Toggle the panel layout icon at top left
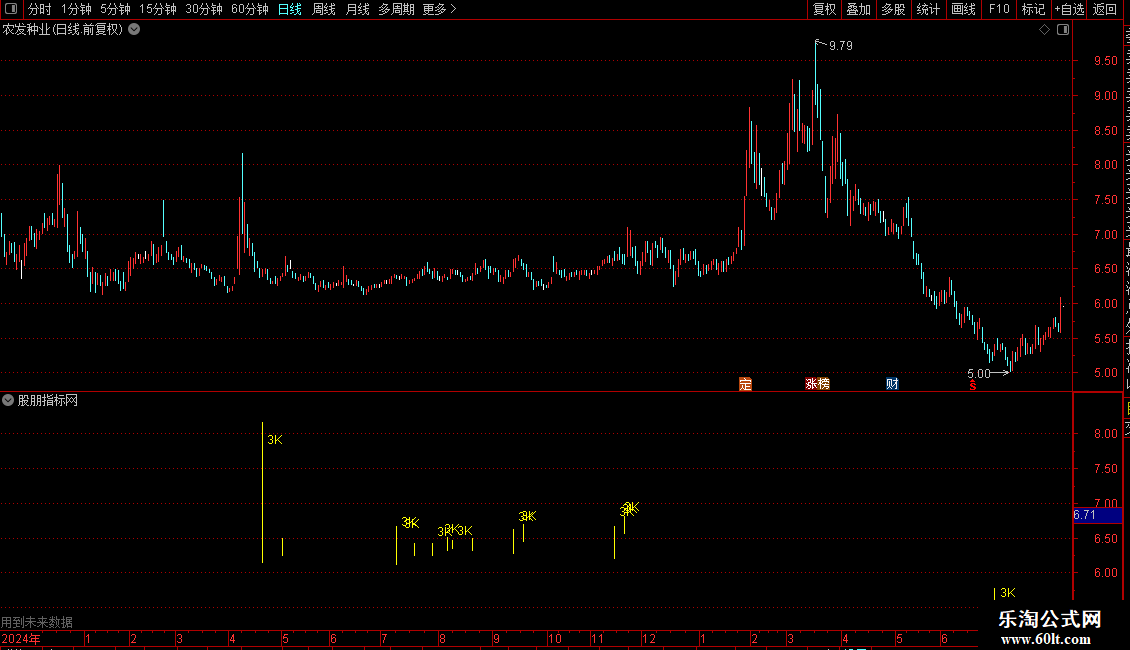The height and width of the screenshot is (650, 1130). (11, 9)
